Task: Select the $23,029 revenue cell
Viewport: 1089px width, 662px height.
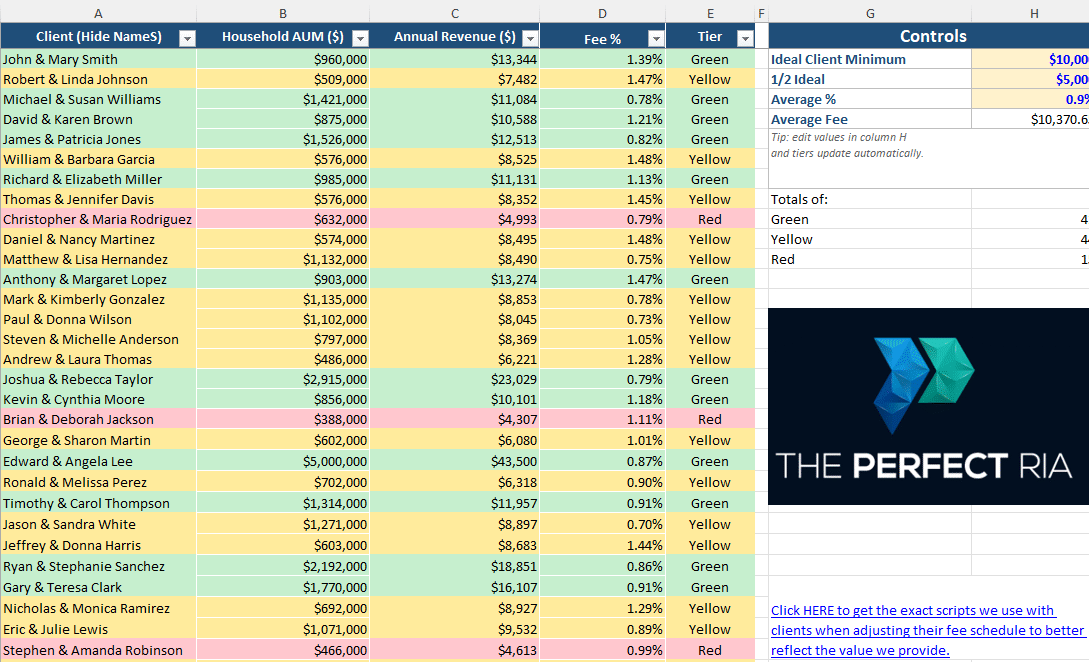Action: tap(454, 379)
